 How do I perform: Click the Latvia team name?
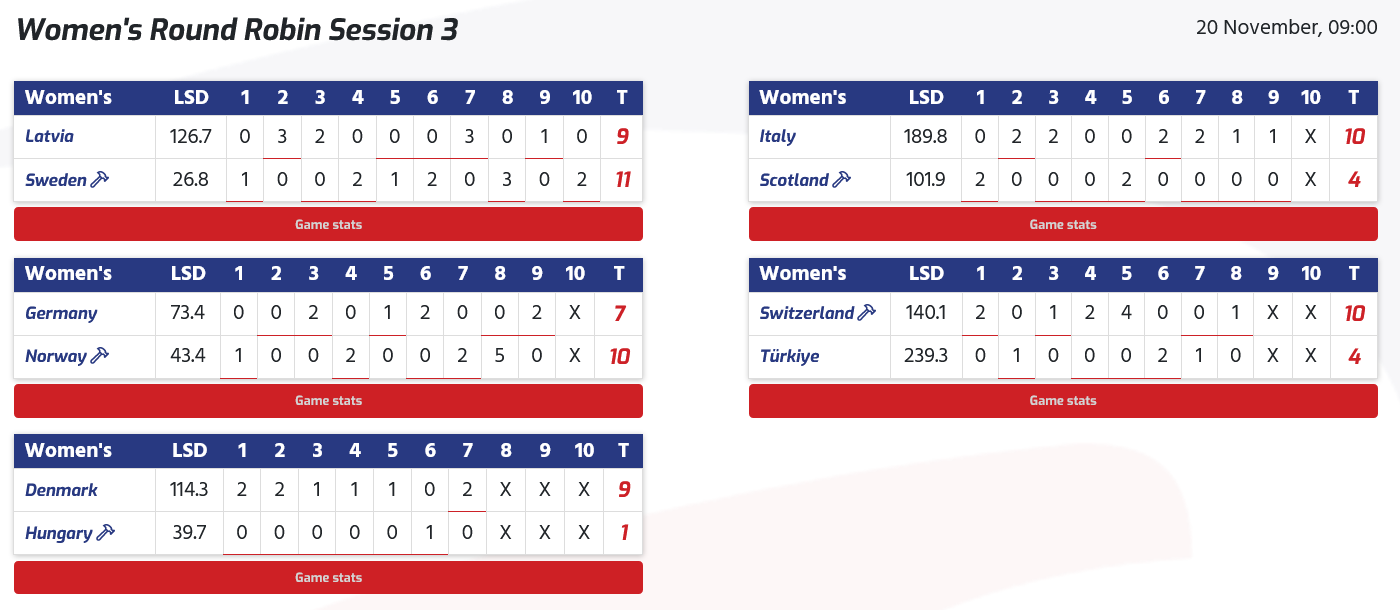[x=50, y=136]
